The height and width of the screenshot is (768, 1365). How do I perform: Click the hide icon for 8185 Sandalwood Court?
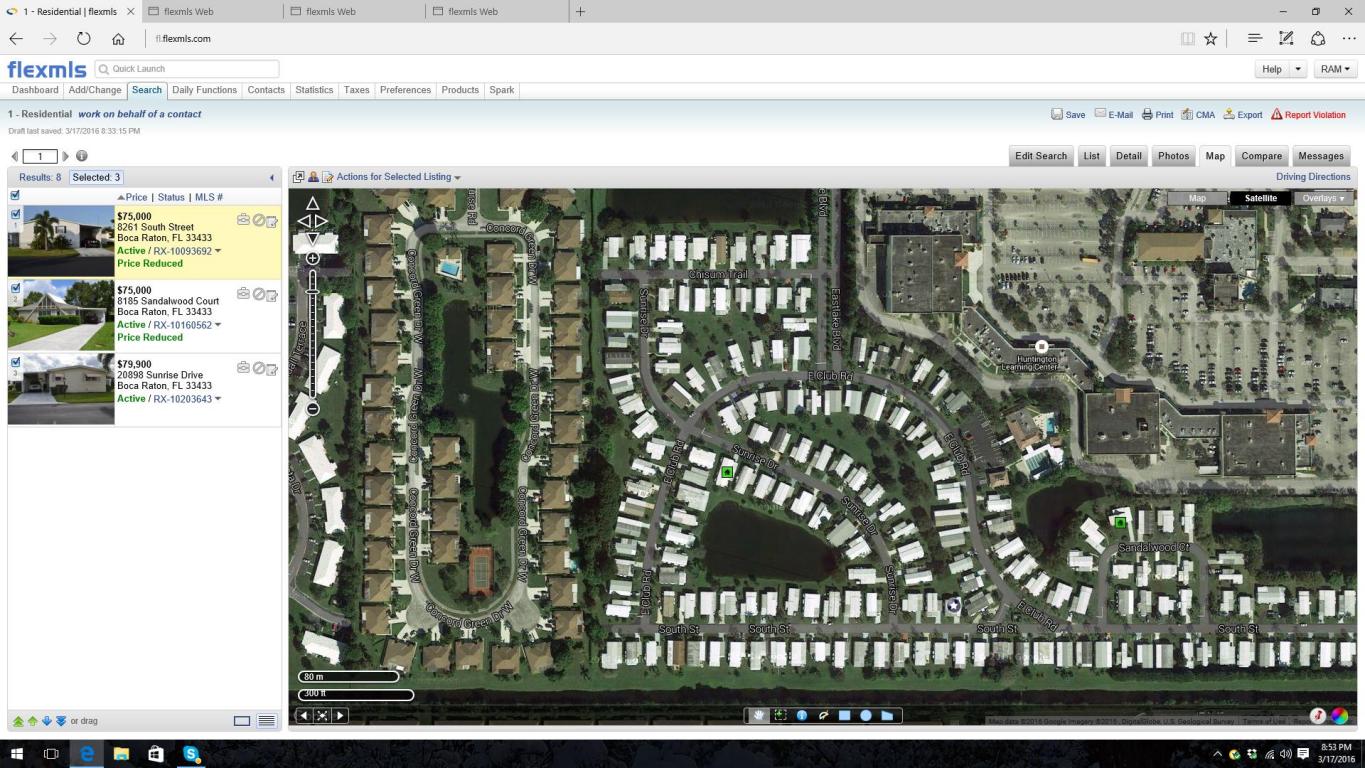[257, 294]
